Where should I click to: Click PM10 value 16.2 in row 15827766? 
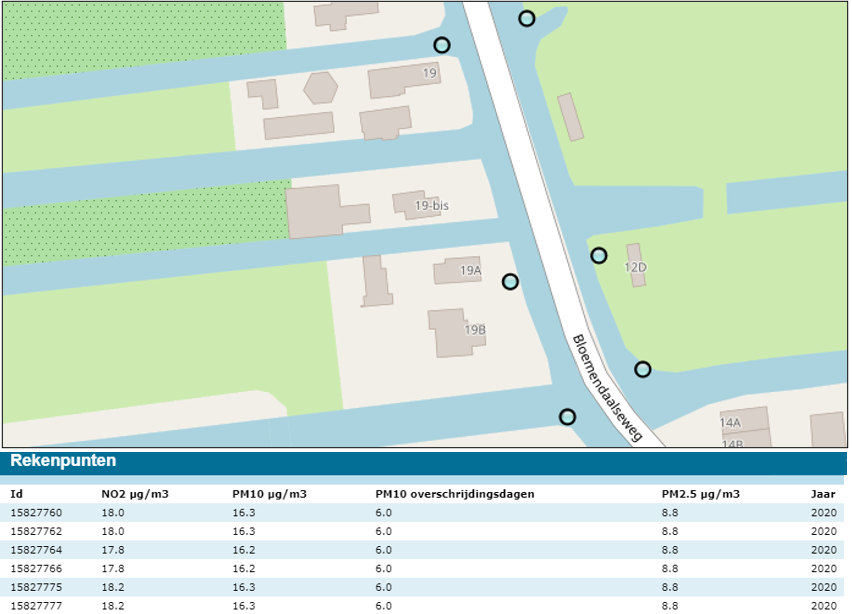pos(243,568)
